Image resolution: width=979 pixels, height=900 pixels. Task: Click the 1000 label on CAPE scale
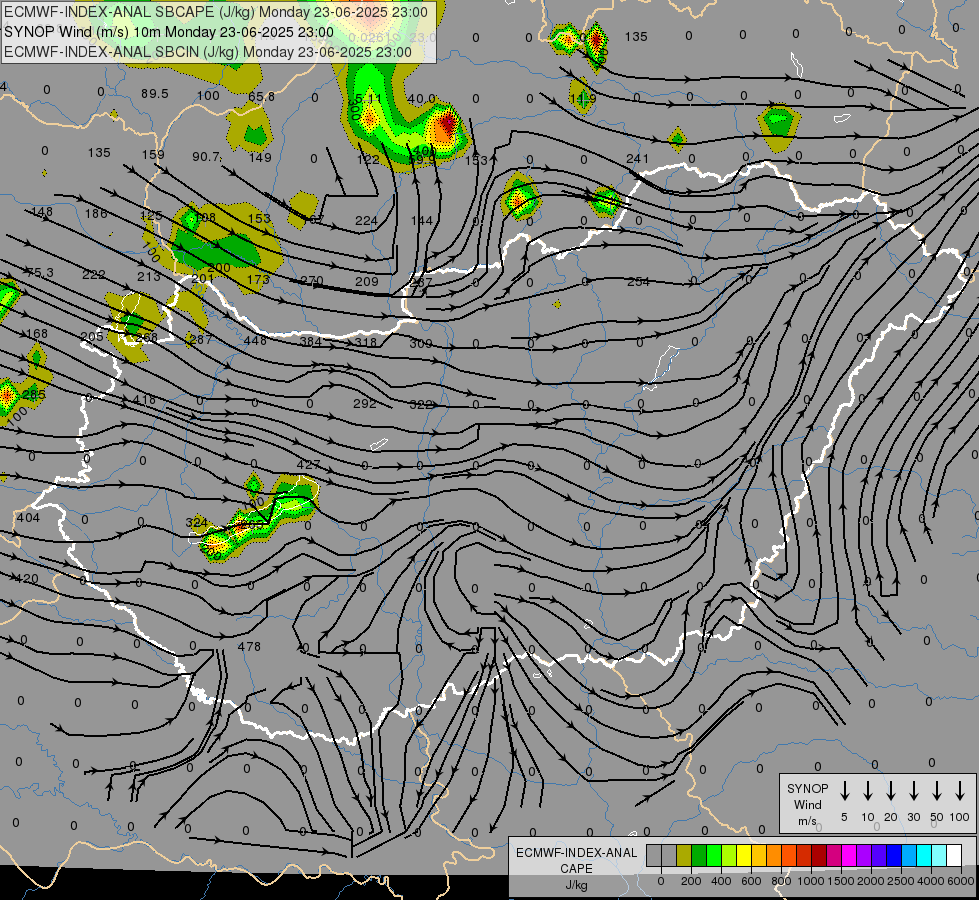tap(810, 881)
